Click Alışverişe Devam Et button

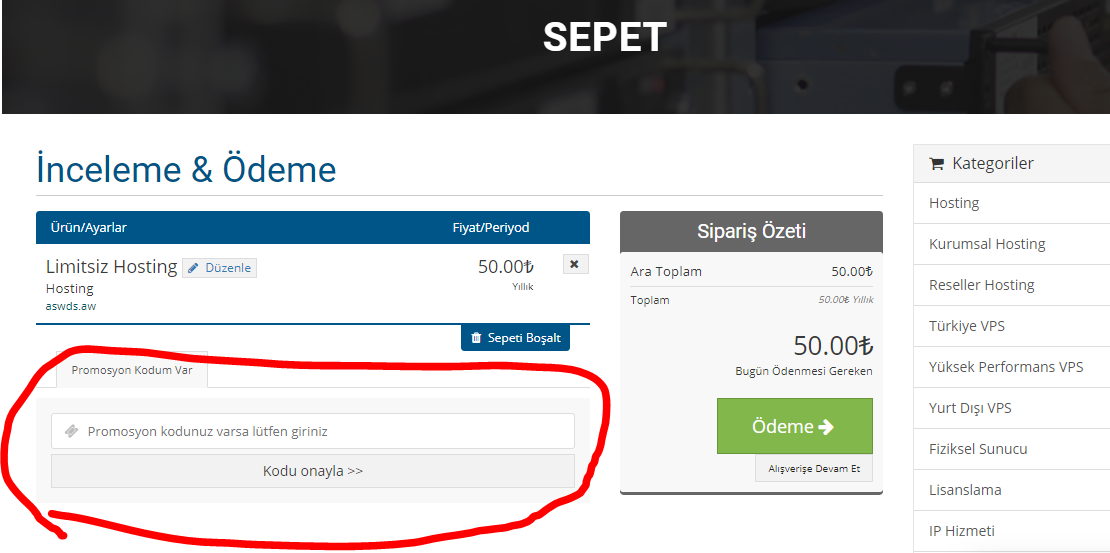pos(813,469)
